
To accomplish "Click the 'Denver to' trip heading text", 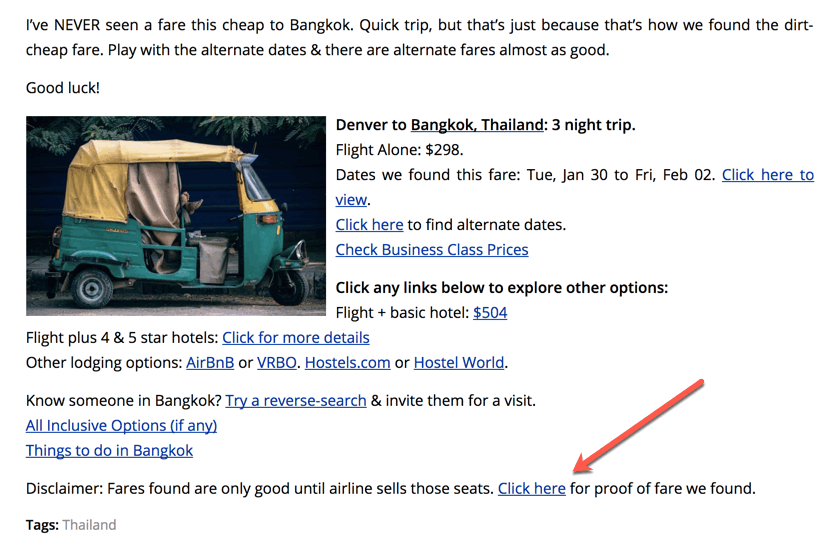I will coord(371,125).
